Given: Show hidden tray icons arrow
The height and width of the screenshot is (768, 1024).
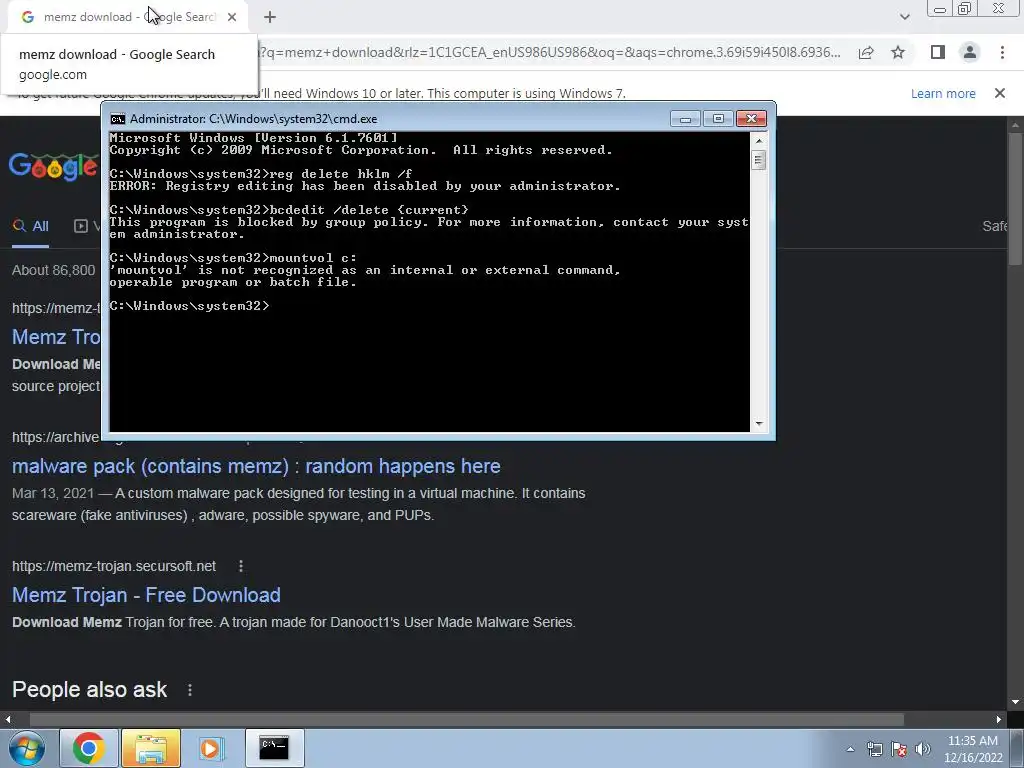Looking at the screenshot, I should (x=850, y=749).
